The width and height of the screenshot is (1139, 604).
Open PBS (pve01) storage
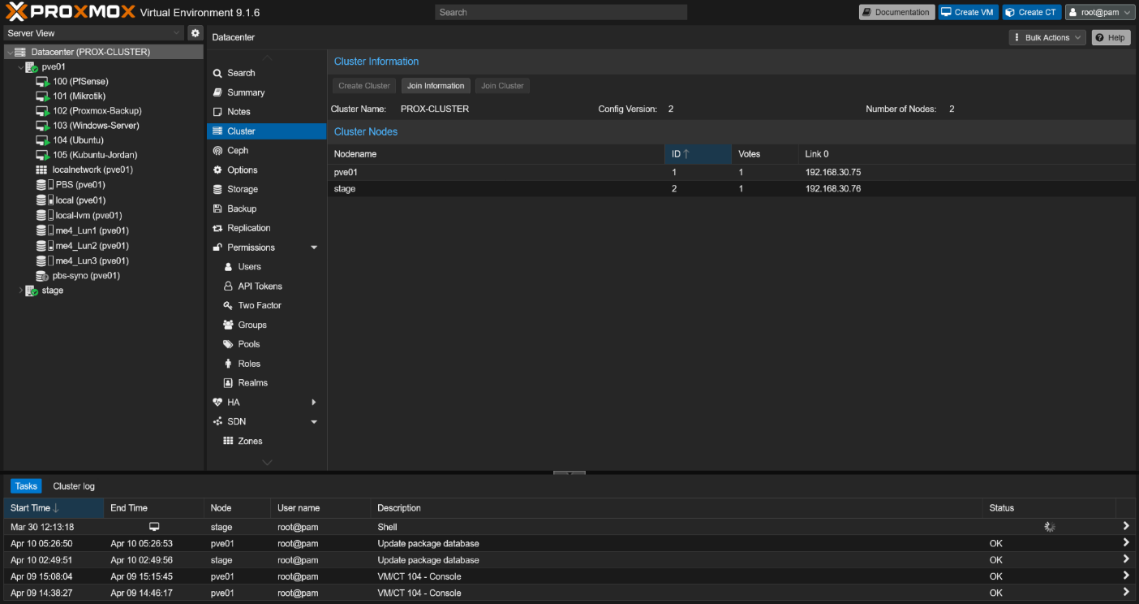click(x=80, y=185)
